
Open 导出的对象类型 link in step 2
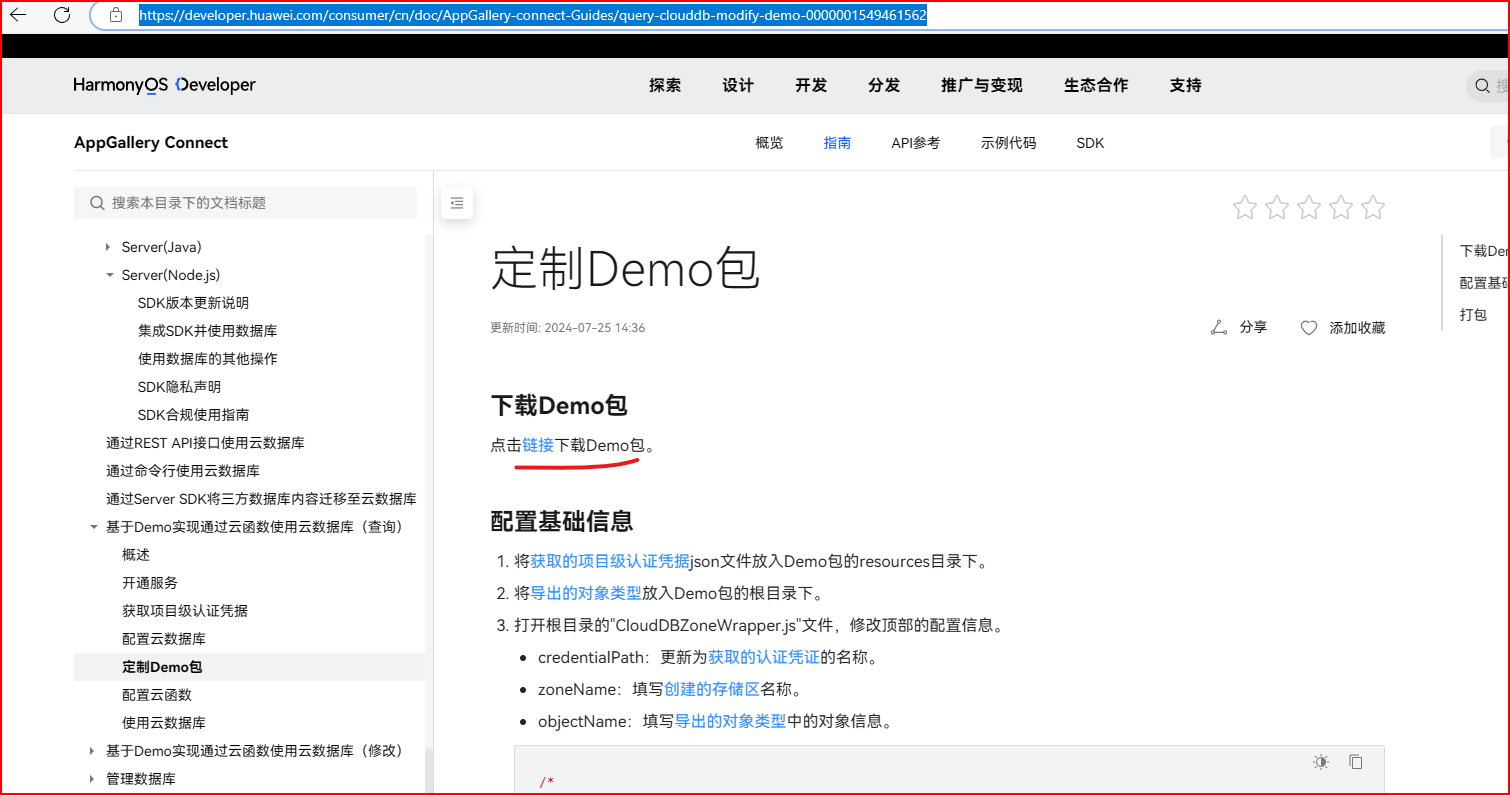click(x=586, y=593)
